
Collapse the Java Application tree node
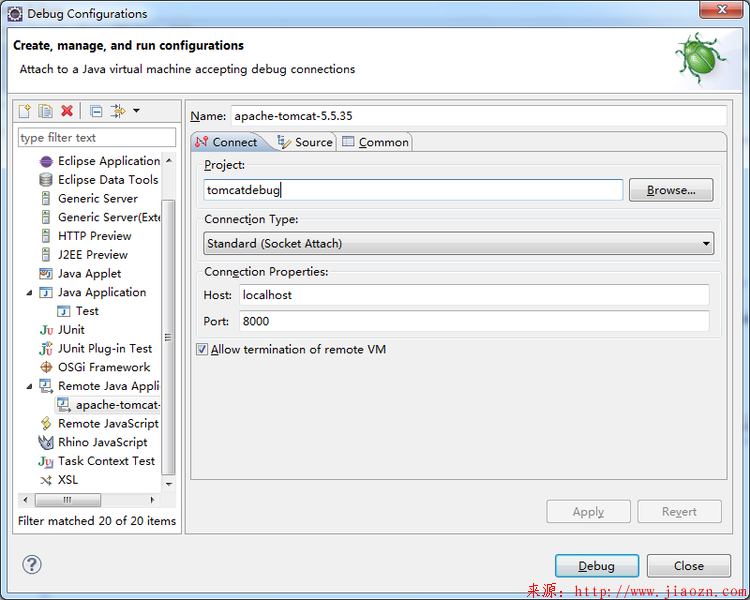(30, 292)
